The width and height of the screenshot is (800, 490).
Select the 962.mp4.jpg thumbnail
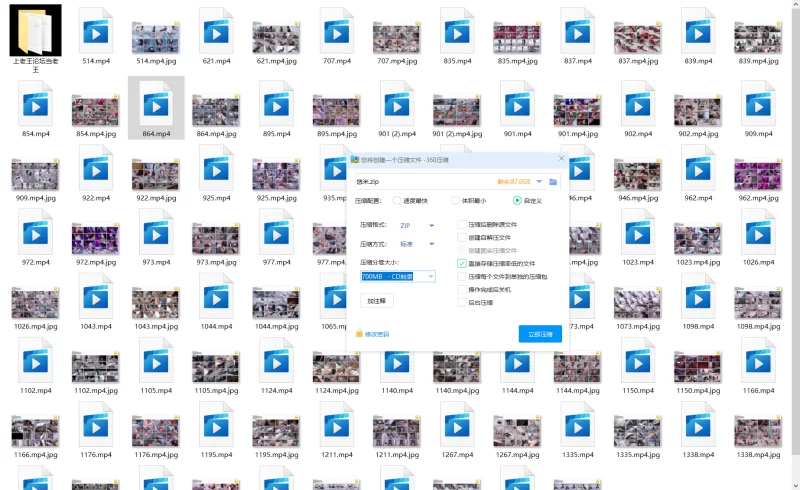[x=758, y=175]
